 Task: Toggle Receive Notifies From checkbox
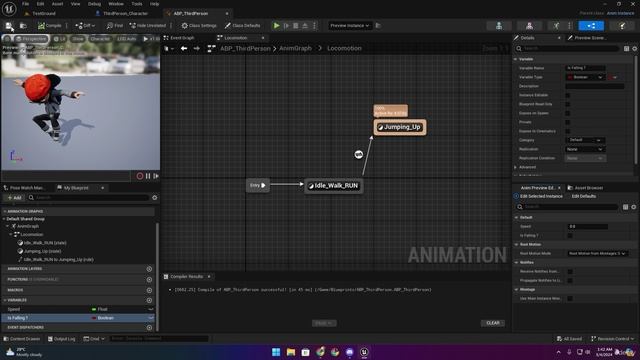[x=570, y=271]
